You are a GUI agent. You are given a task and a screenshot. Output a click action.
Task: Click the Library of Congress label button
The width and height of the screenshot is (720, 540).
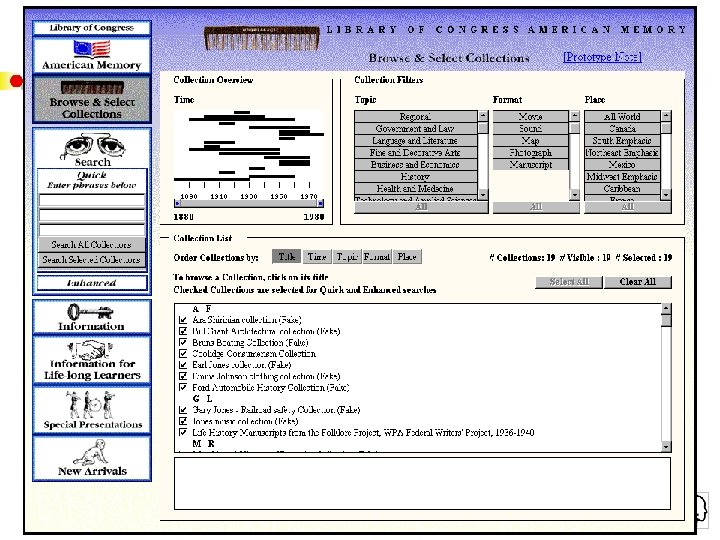pos(92,28)
